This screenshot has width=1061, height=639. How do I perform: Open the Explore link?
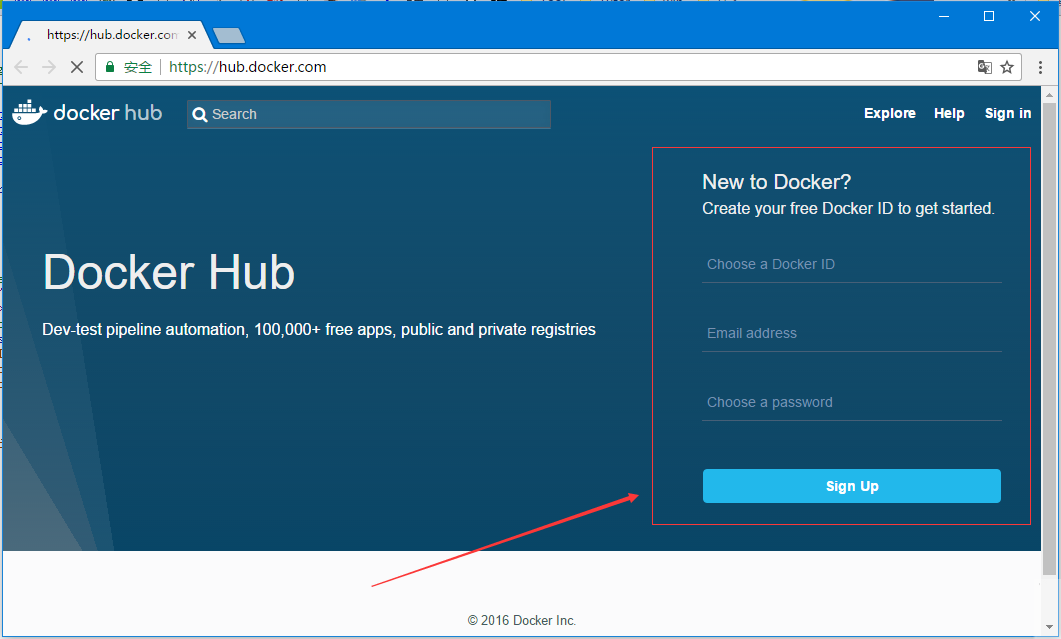(890, 113)
